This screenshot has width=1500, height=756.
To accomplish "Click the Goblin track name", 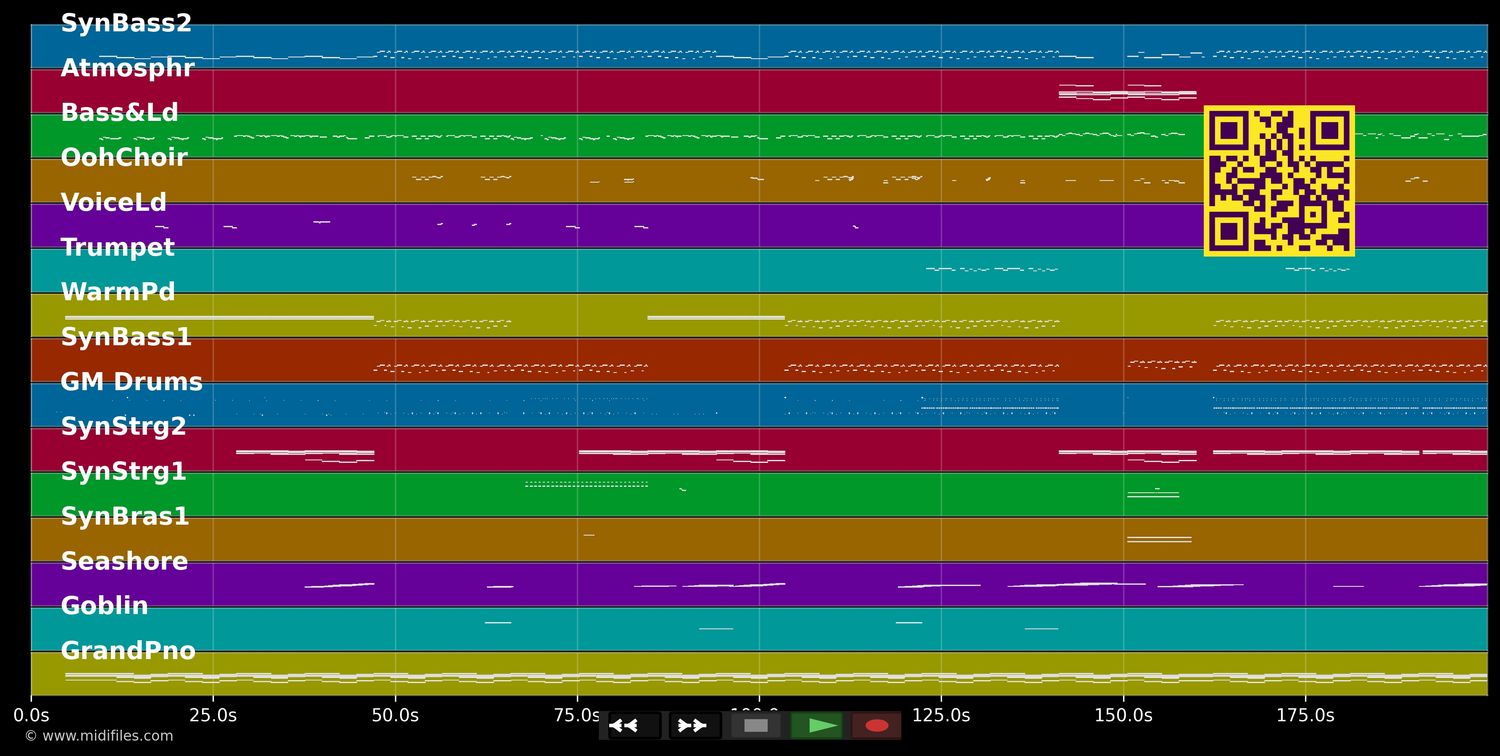I will click(x=104, y=606).
